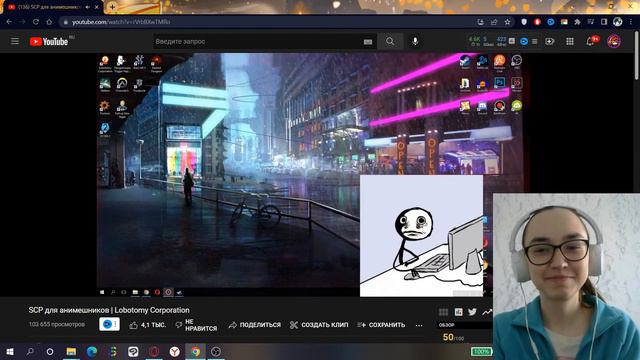Create a clip with "Создать клип"
This screenshot has height=360, width=640.
click(x=319, y=325)
